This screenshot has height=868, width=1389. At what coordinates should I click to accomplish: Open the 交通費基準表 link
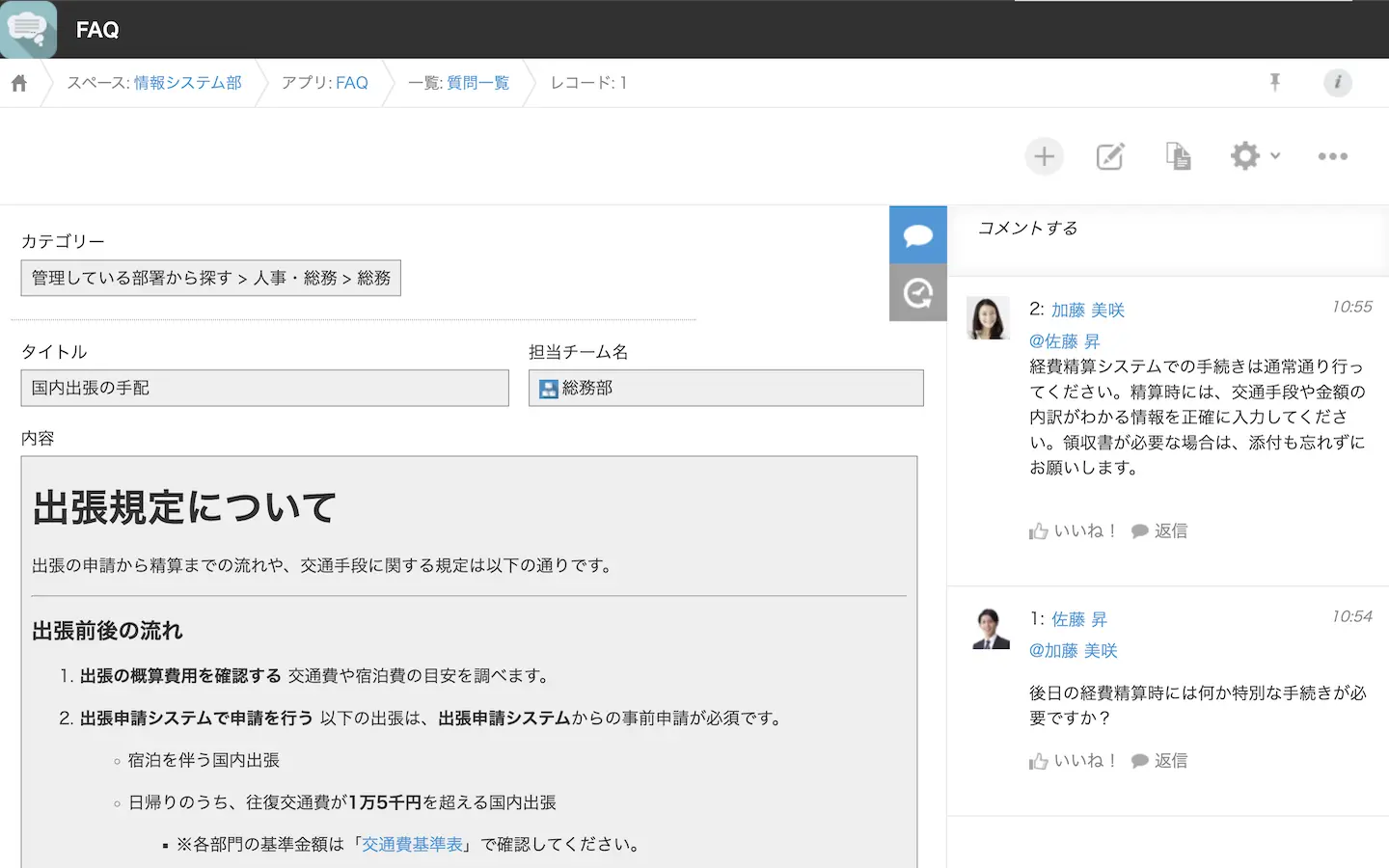pyautogui.click(x=412, y=845)
